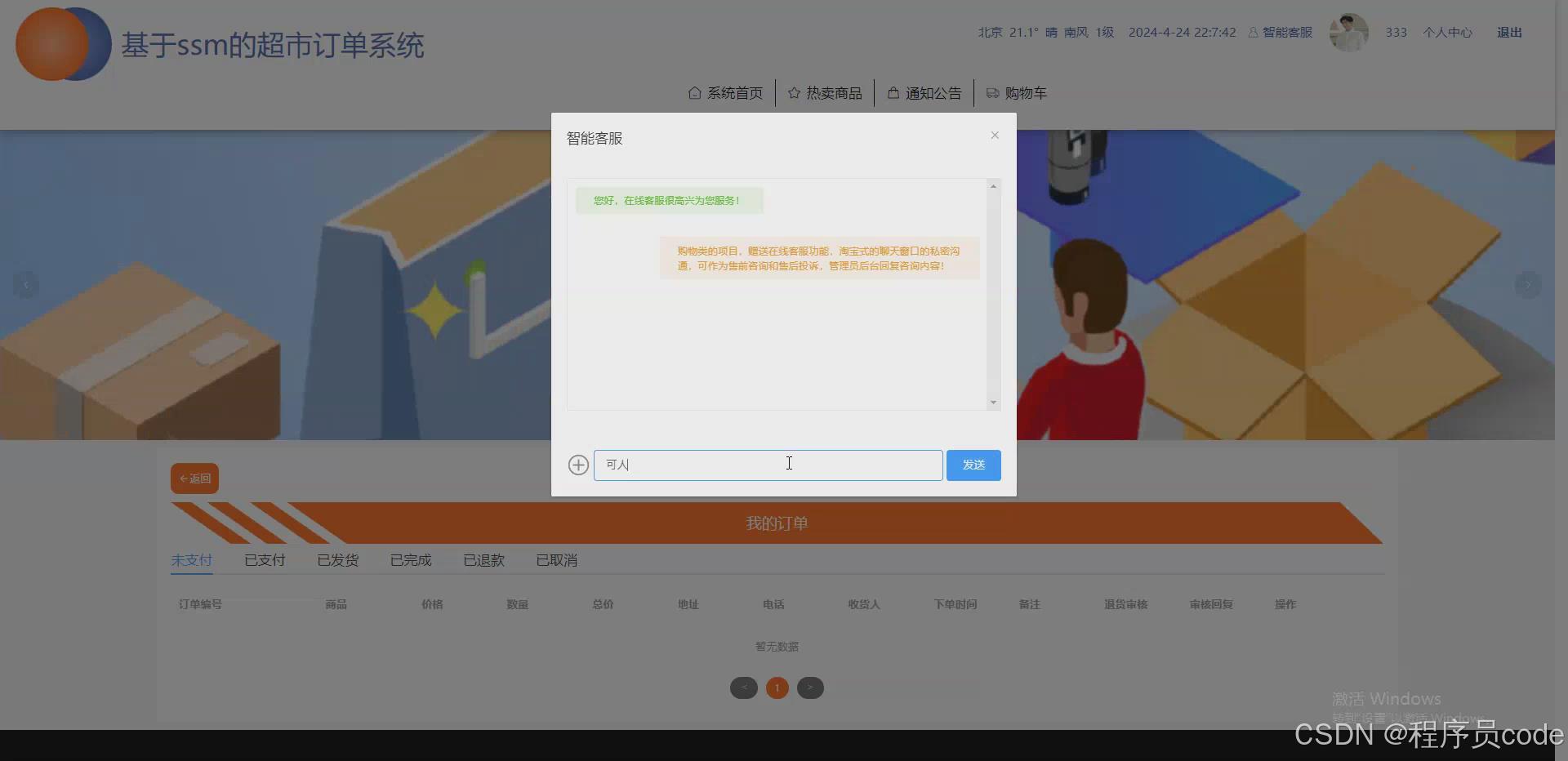View 已取消 orders tab
The image size is (1568, 761).
556,560
